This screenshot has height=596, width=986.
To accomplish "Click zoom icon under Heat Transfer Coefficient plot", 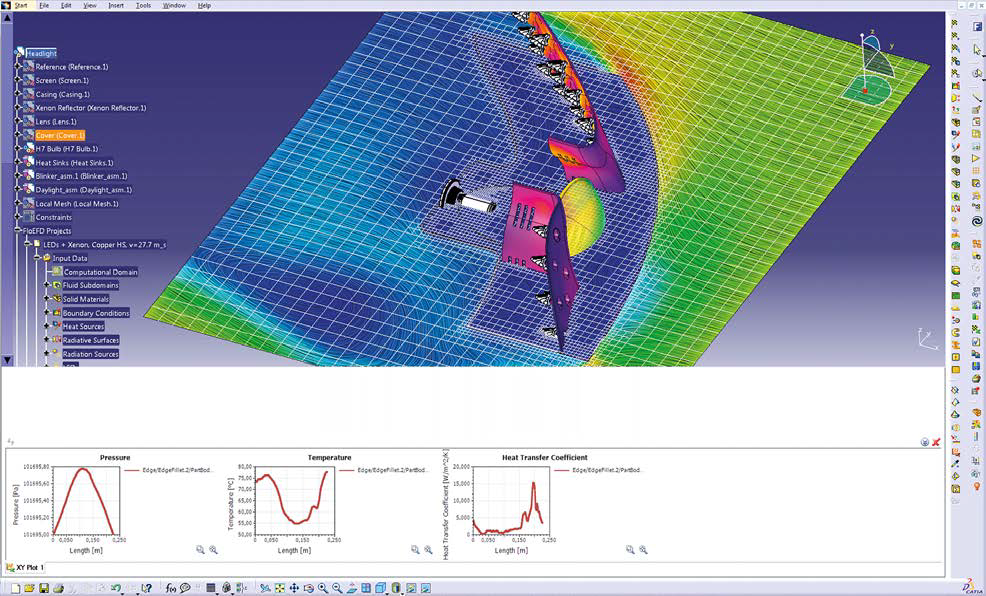I will [629, 549].
